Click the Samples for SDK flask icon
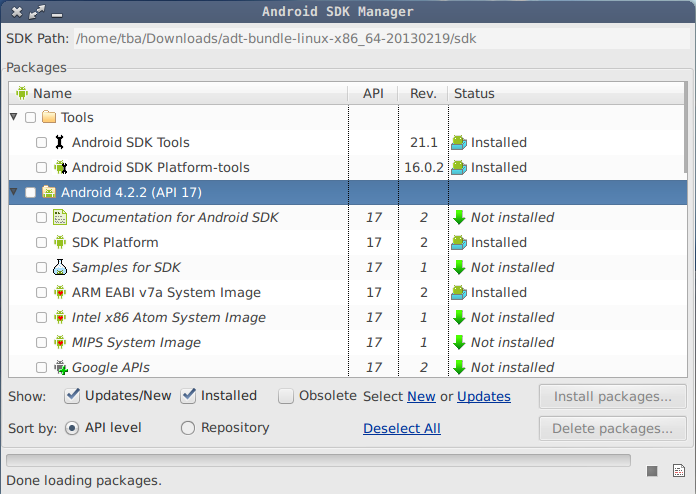696x494 pixels. pyautogui.click(x=60, y=267)
